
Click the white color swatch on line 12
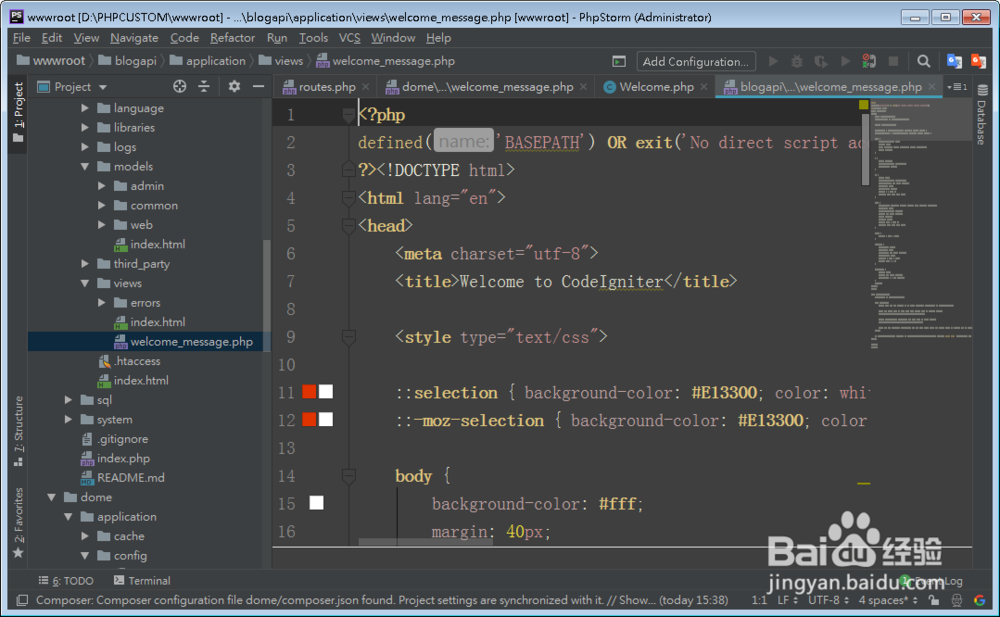326,419
